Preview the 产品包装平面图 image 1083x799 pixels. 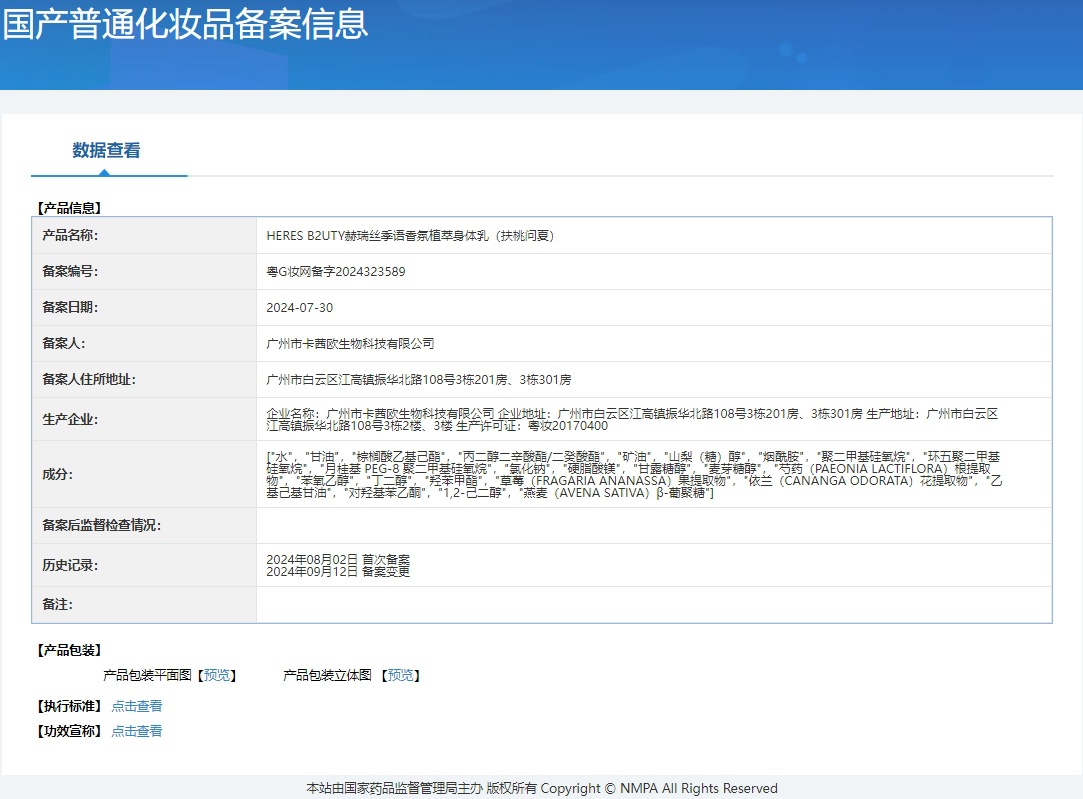217,675
